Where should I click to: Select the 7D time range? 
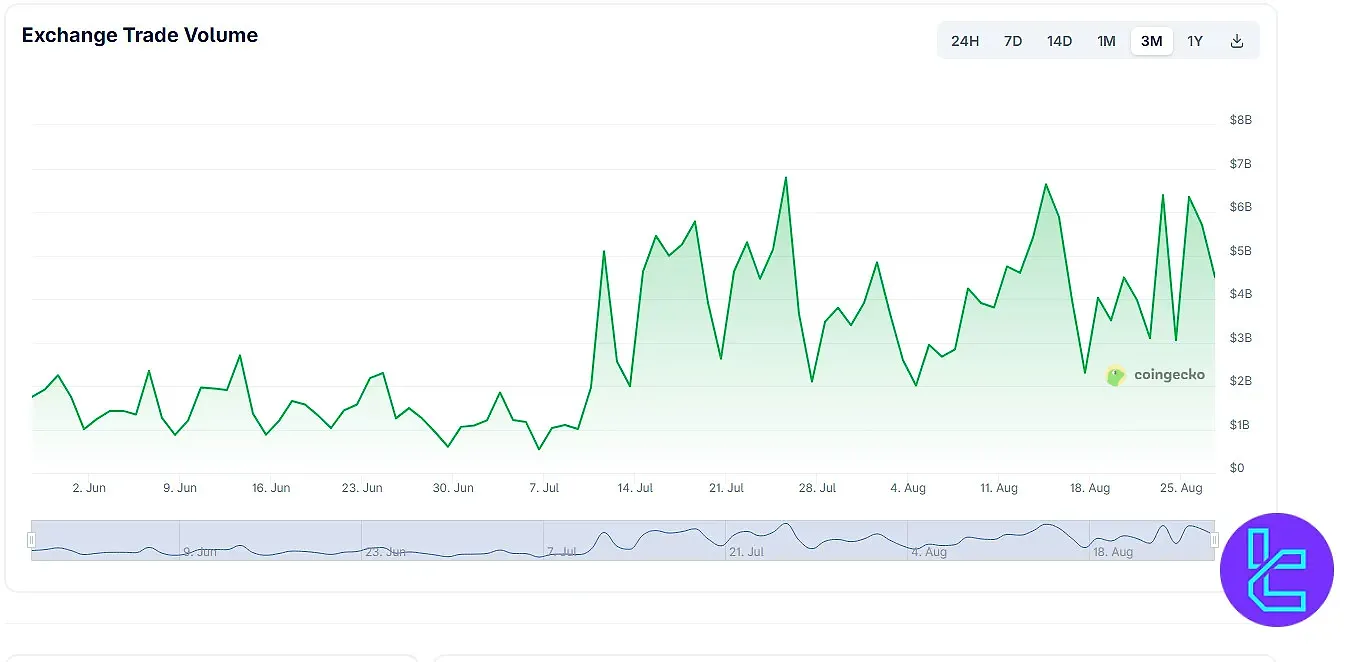1012,41
